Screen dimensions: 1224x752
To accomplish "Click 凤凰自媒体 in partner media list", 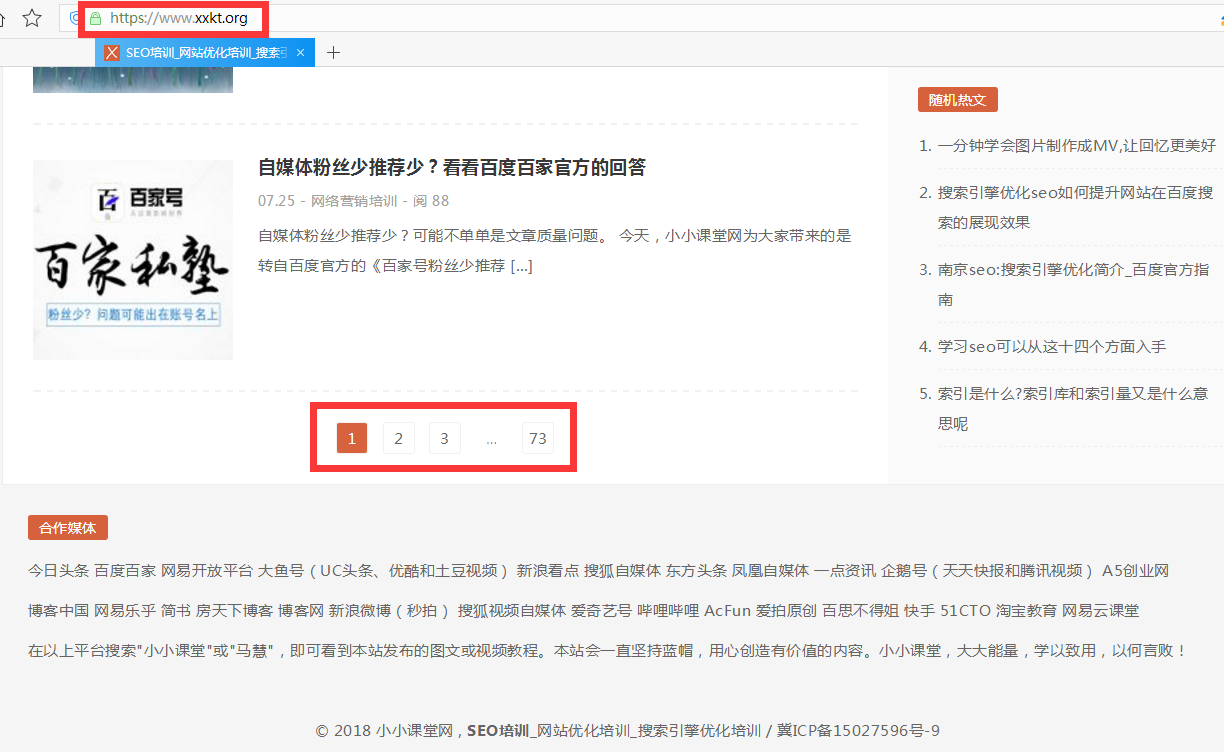I will coord(771,571).
